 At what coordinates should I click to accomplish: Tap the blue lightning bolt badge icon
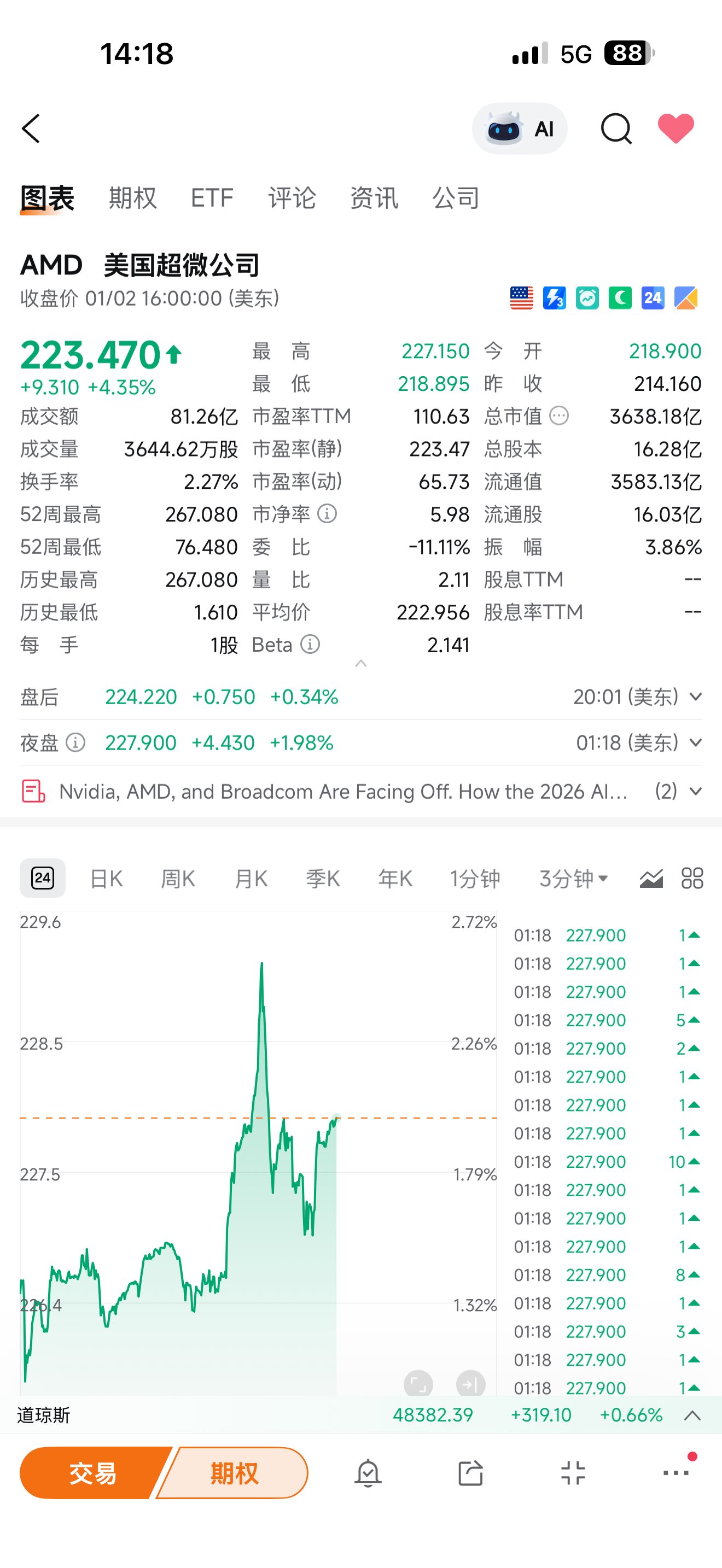[x=555, y=299]
